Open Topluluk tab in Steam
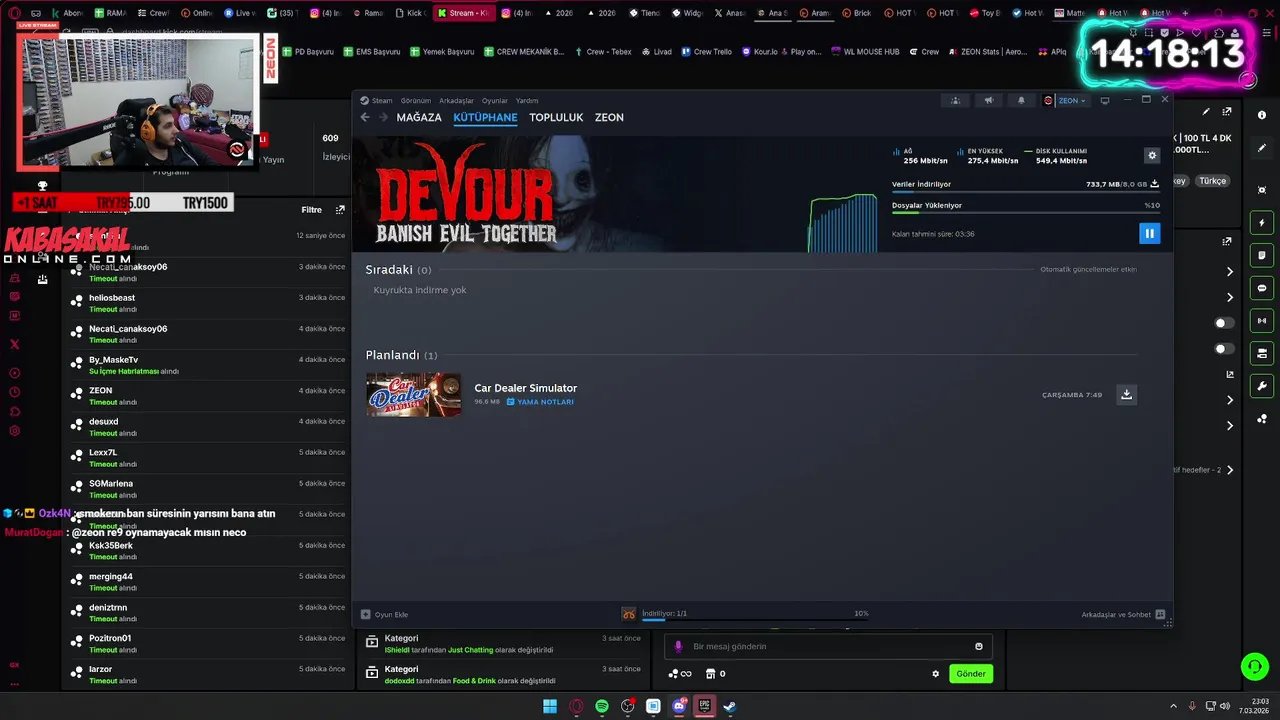 coord(556,117)
